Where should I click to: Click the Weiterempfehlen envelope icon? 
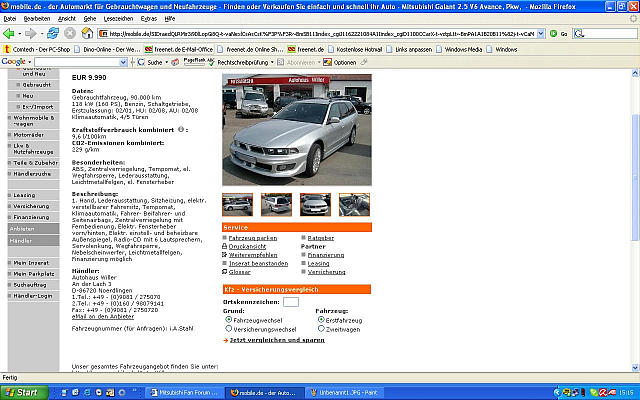(225, 255)
